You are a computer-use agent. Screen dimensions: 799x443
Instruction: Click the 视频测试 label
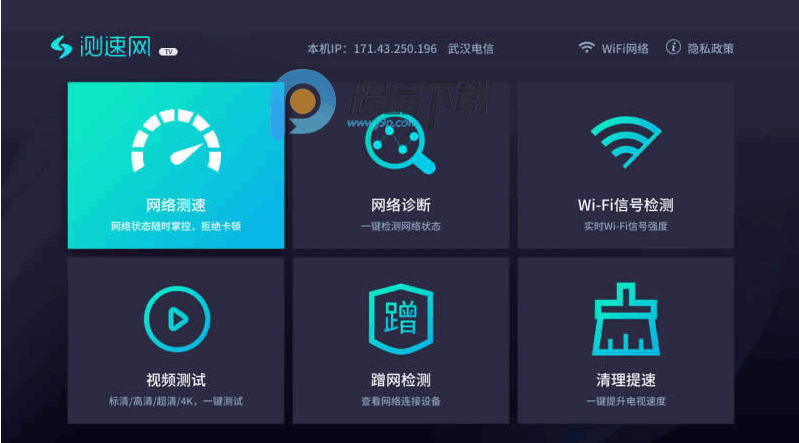click(x=176, y=380)
